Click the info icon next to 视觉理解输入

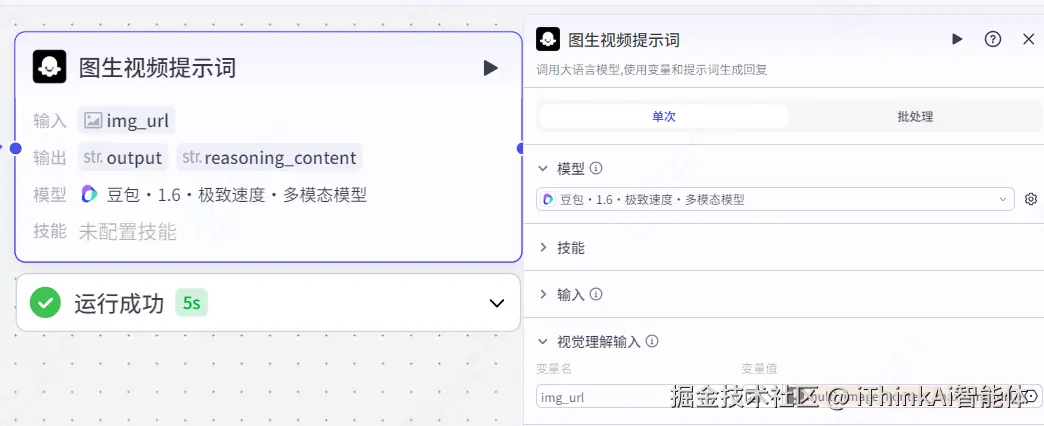click(x=652, y=341)
